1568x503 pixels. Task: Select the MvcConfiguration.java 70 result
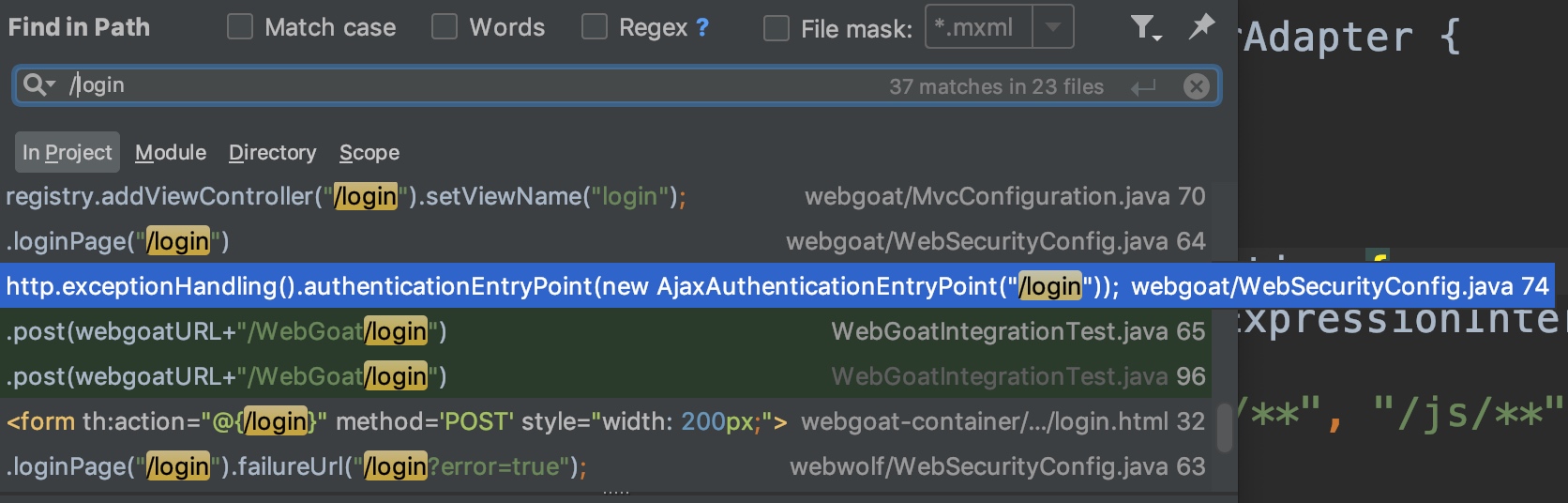coord(606,196)
